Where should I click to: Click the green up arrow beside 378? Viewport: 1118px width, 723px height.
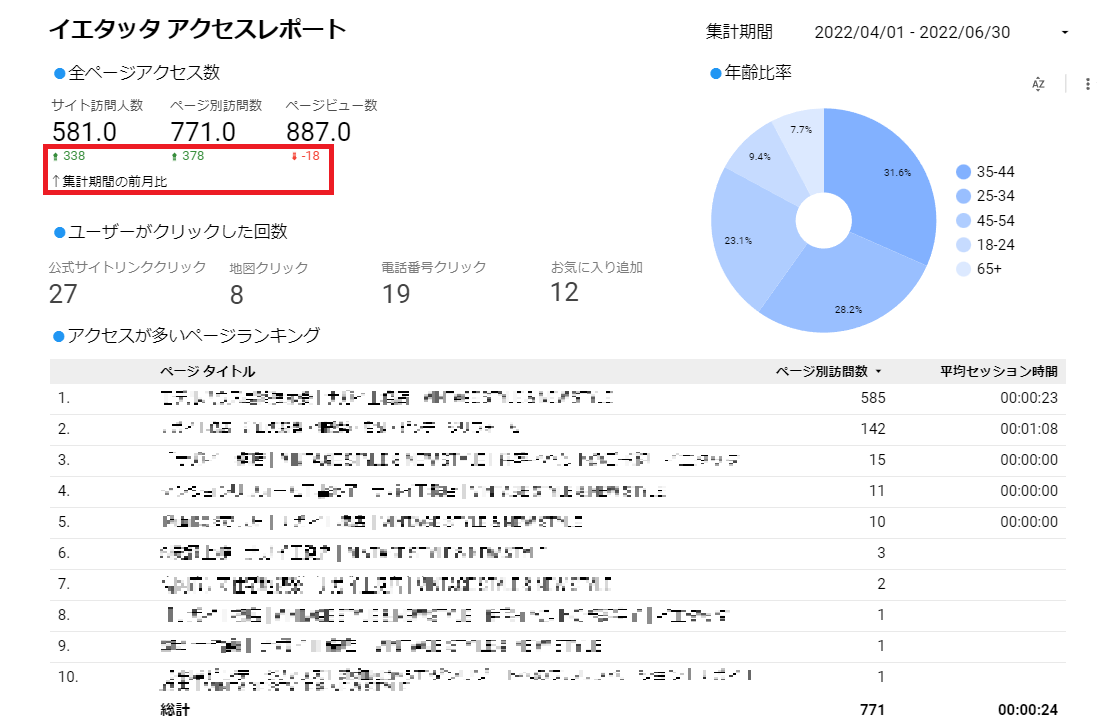tap(174, 156)
